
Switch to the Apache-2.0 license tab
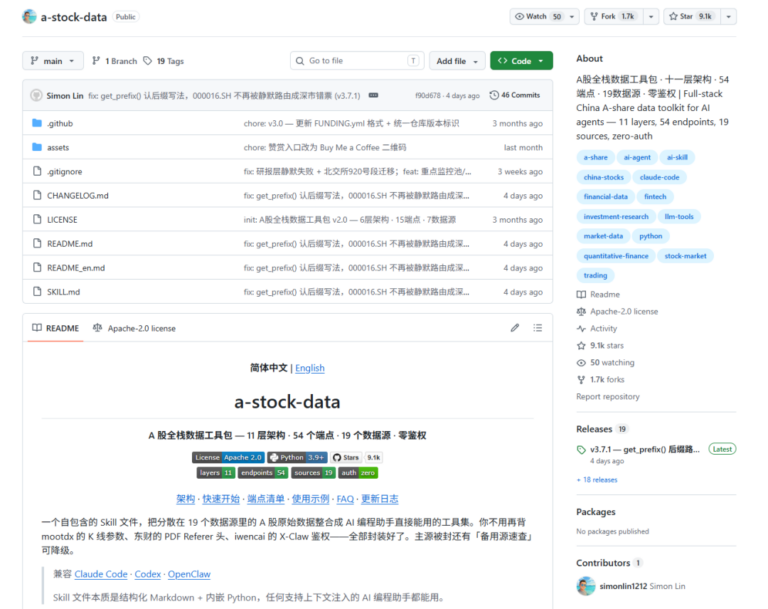pos(135,328)
